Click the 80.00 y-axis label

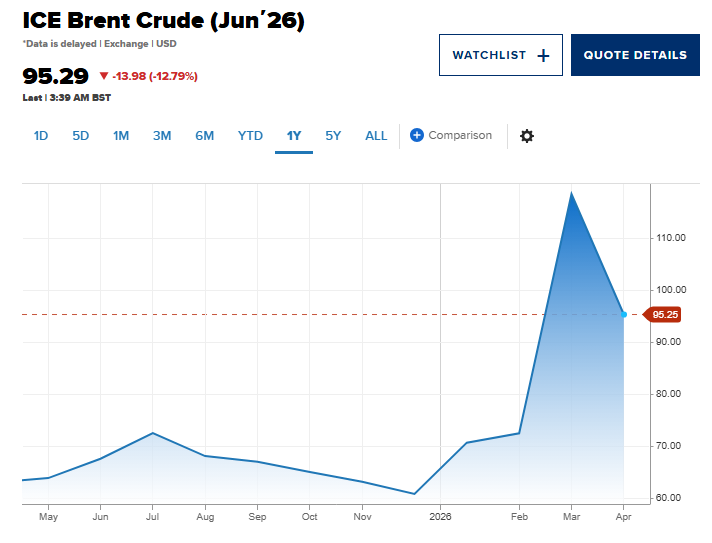668,394
